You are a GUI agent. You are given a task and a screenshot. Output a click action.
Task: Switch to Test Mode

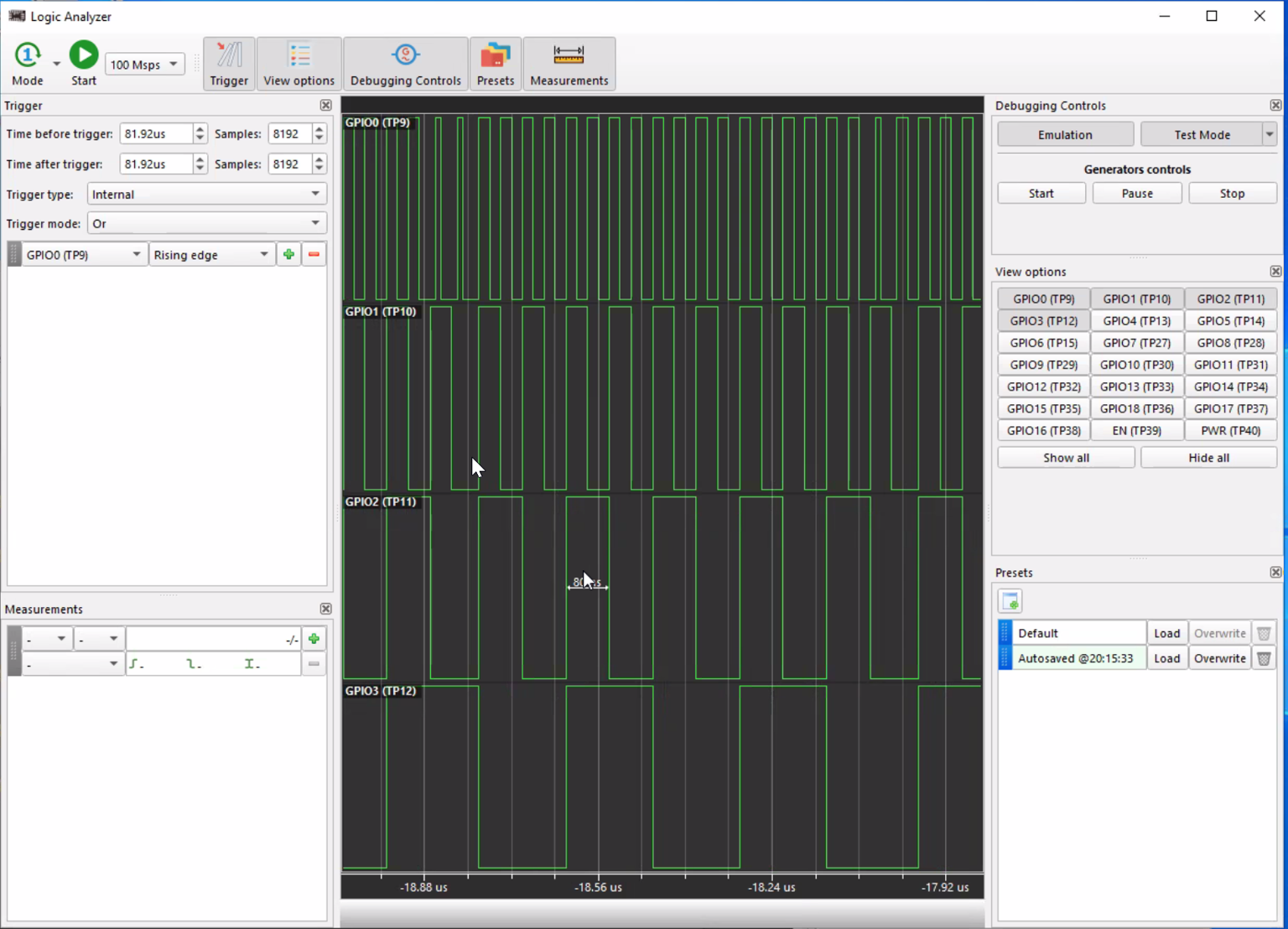(x=1201, y=134)
